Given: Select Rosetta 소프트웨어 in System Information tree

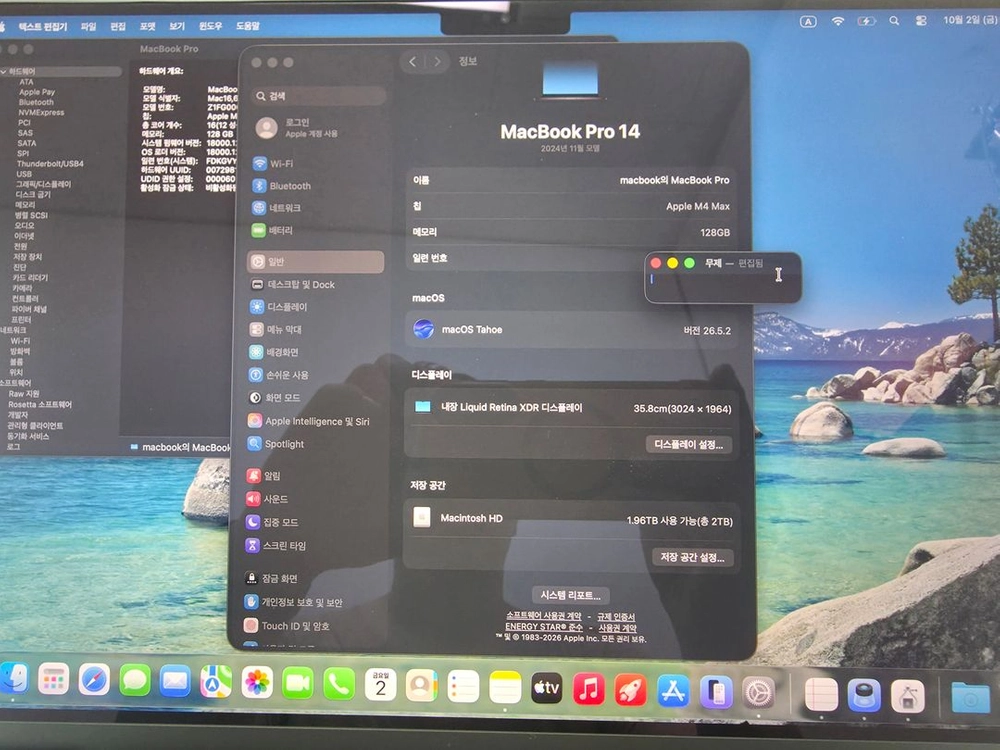Looking at the screenshot, I should click(40, 404).
